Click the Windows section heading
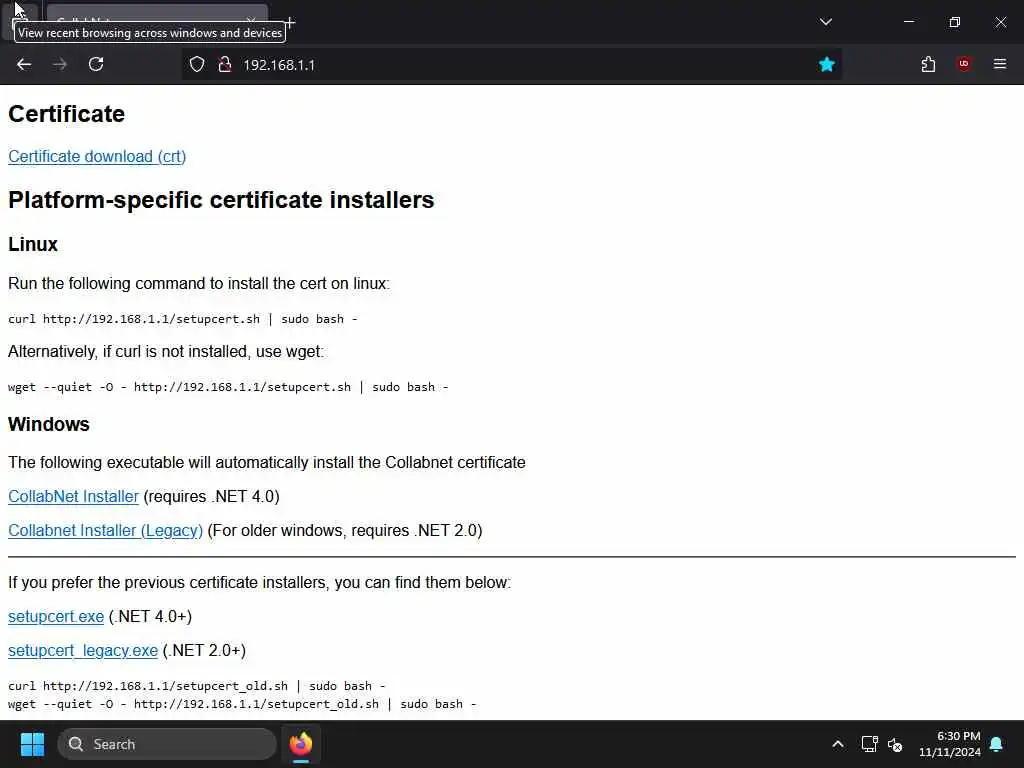 click(x=49, y=424)
